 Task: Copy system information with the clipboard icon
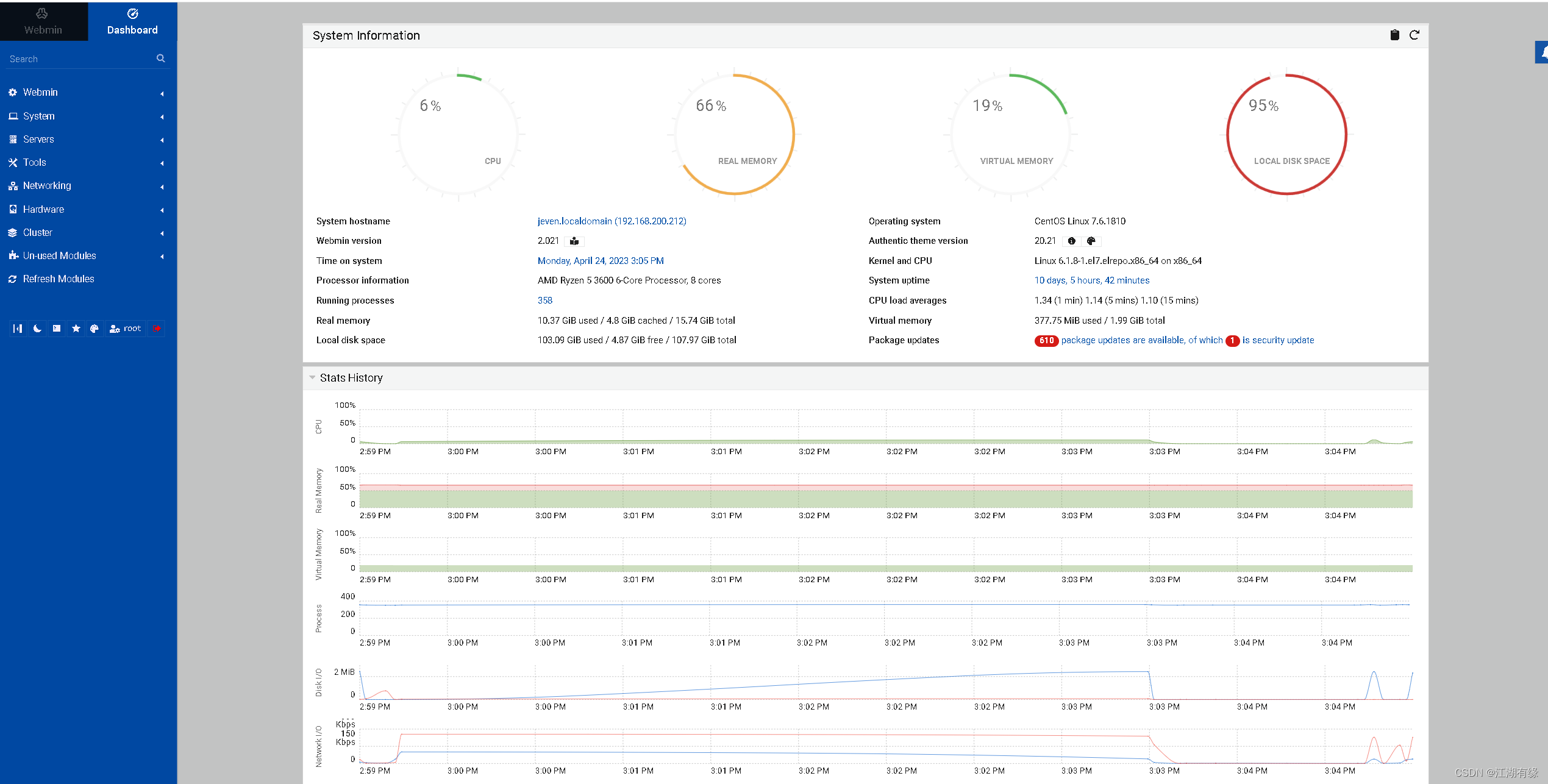coord(1394,35)
